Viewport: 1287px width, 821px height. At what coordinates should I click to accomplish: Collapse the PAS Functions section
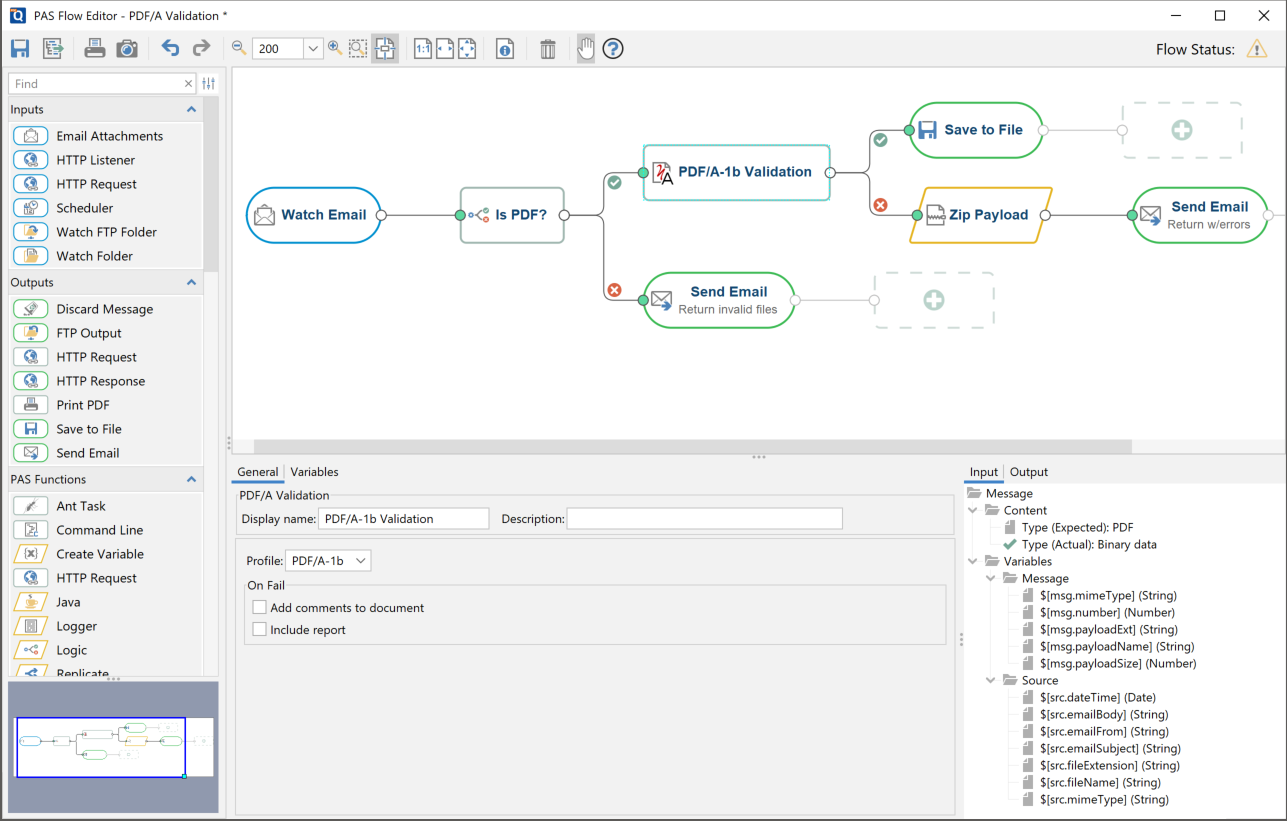pyautogui.click(x=191, y=480)
